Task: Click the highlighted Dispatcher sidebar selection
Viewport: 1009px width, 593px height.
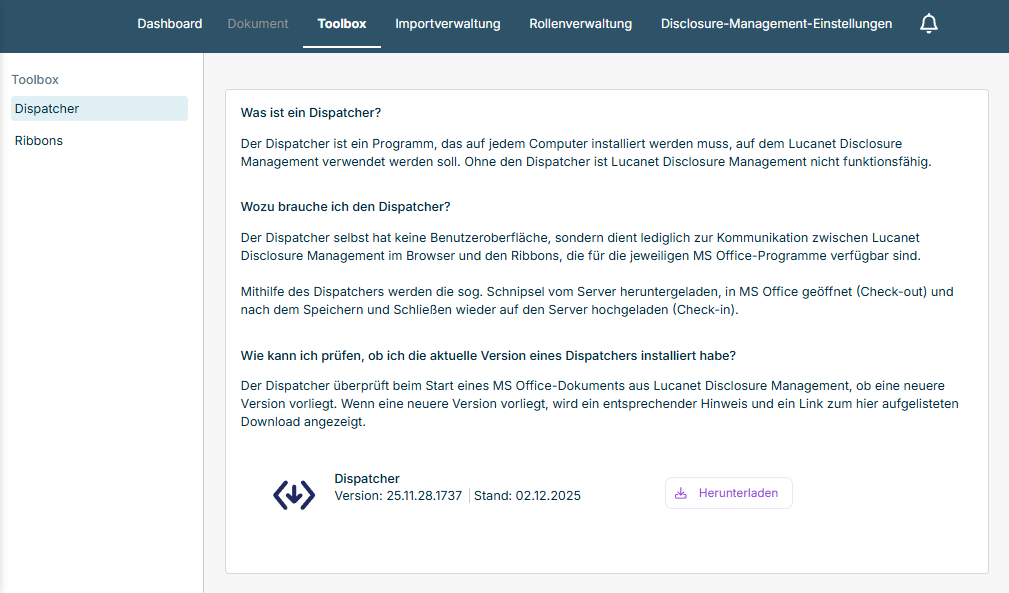Action: pyautogui.click(x=99, y=108)
